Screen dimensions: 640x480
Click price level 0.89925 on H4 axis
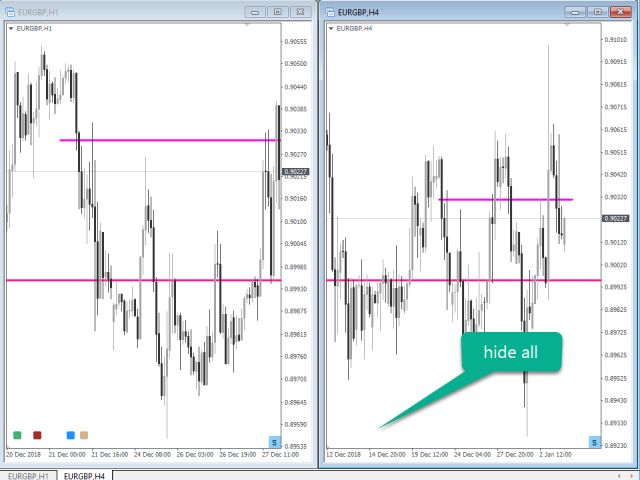point(616,287)
